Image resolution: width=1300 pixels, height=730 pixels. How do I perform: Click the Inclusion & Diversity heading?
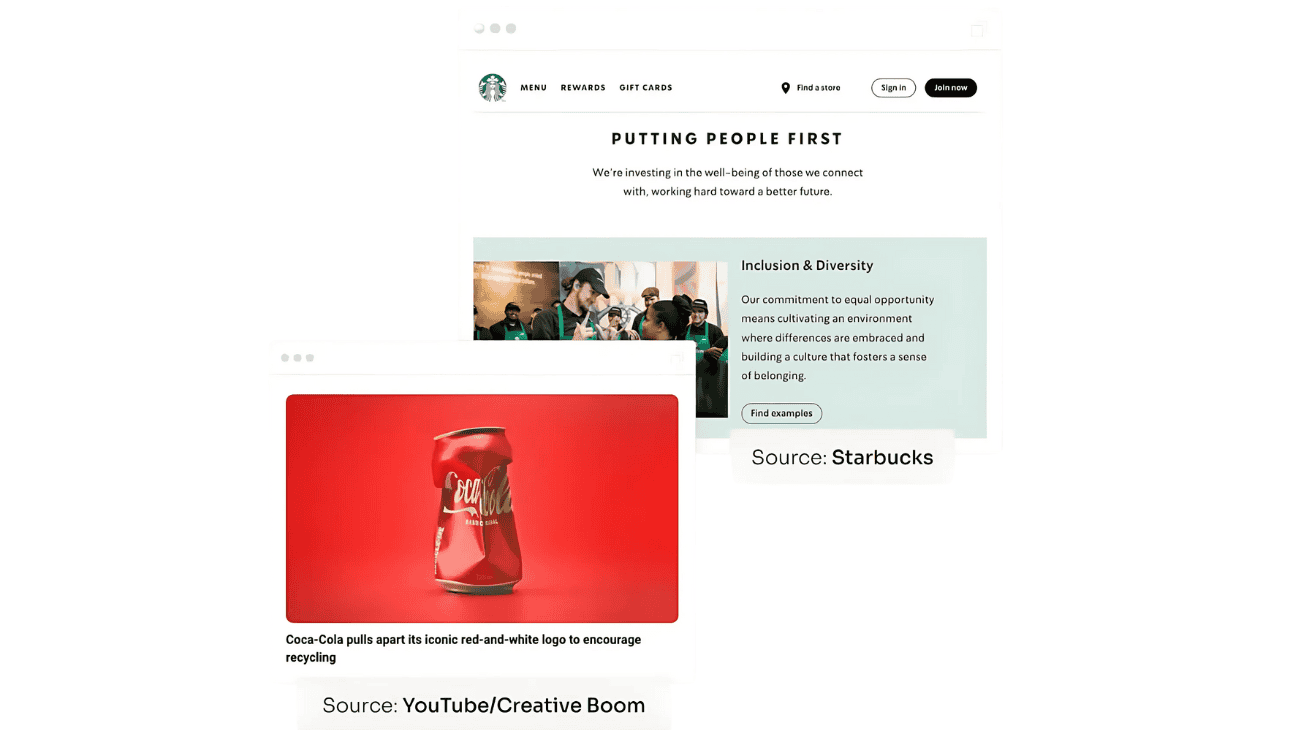(x=807, y=265)
